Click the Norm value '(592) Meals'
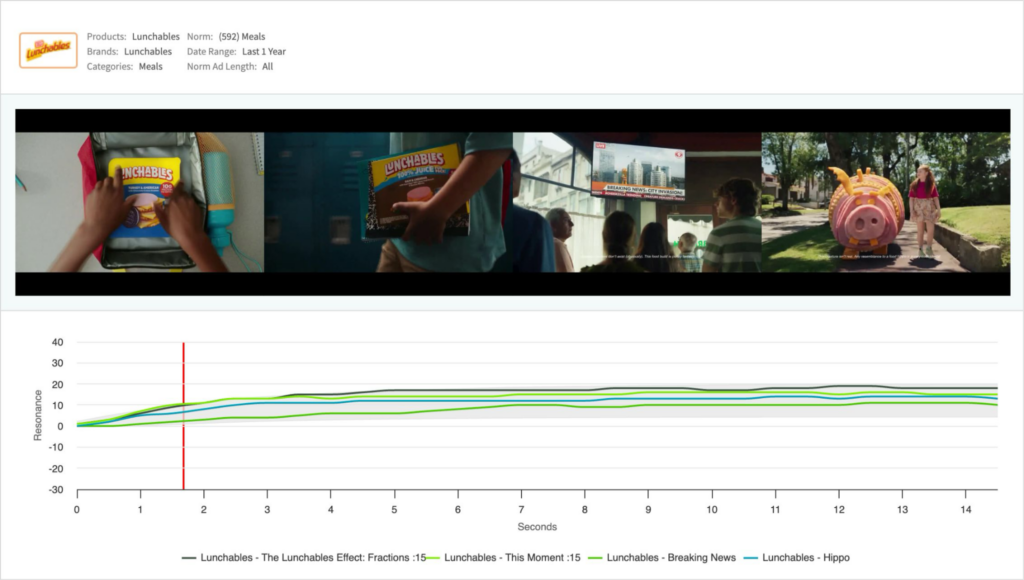This screenshot has width=1024, height=580. point(242,37)
